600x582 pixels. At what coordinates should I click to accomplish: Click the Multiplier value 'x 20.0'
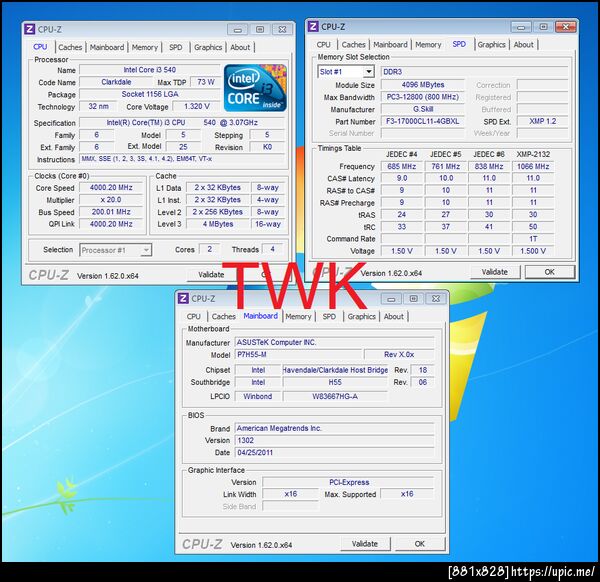click(x=111, y=200)
